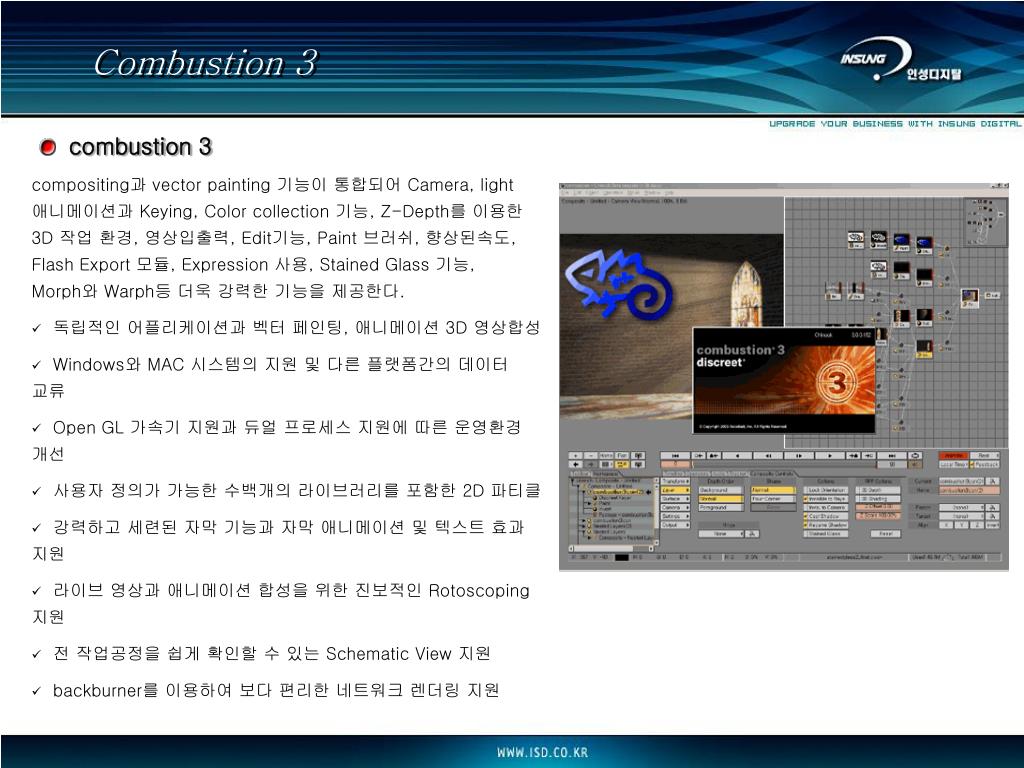Screen dimensions: 1024x768
Task: Open the Settings category
Action: 675,517
